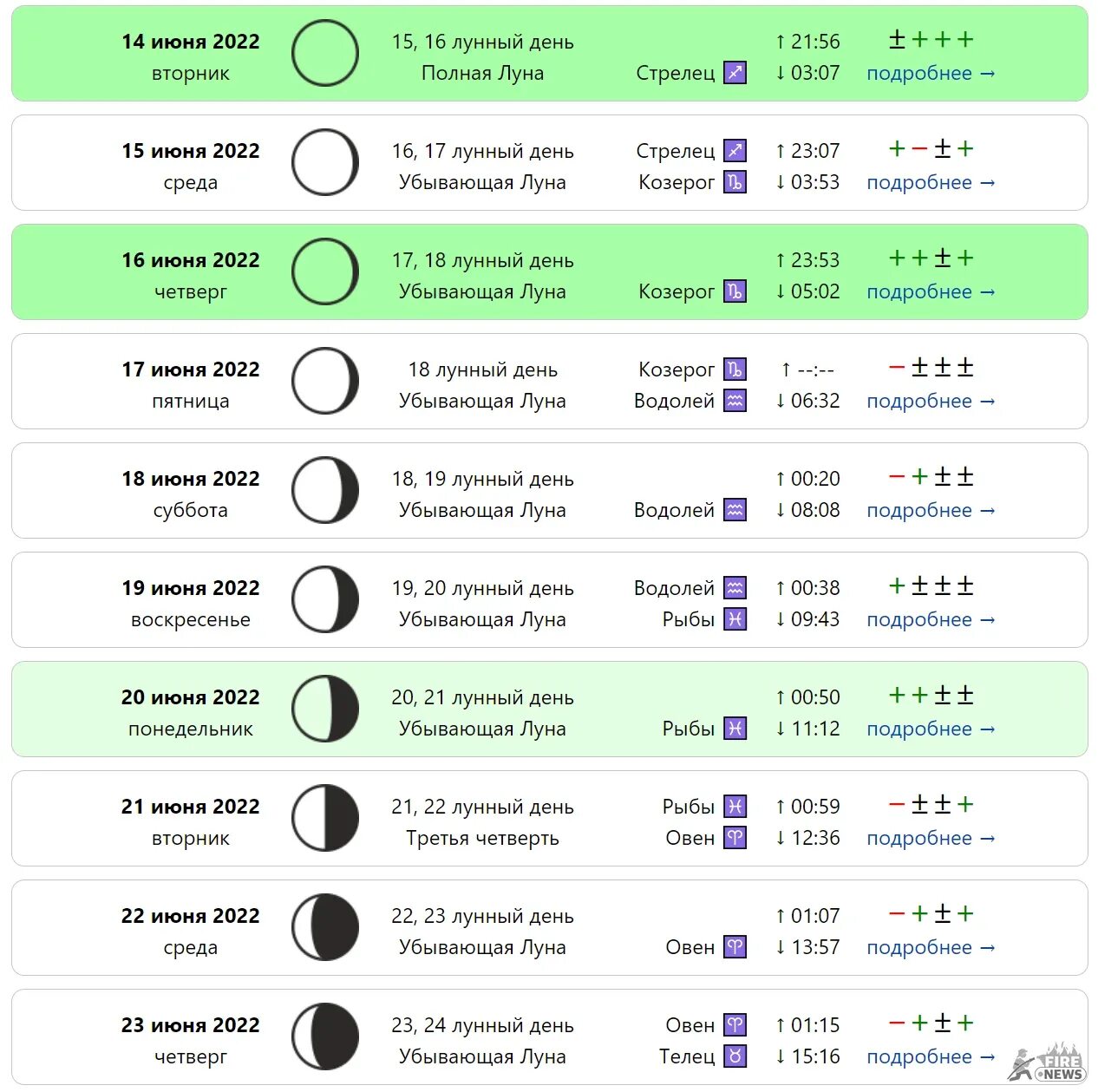Image resolution: width=1098 pixels, height=1092 pixels.
Task: Click the Третья четверть phase label
Action: (482, 839)
